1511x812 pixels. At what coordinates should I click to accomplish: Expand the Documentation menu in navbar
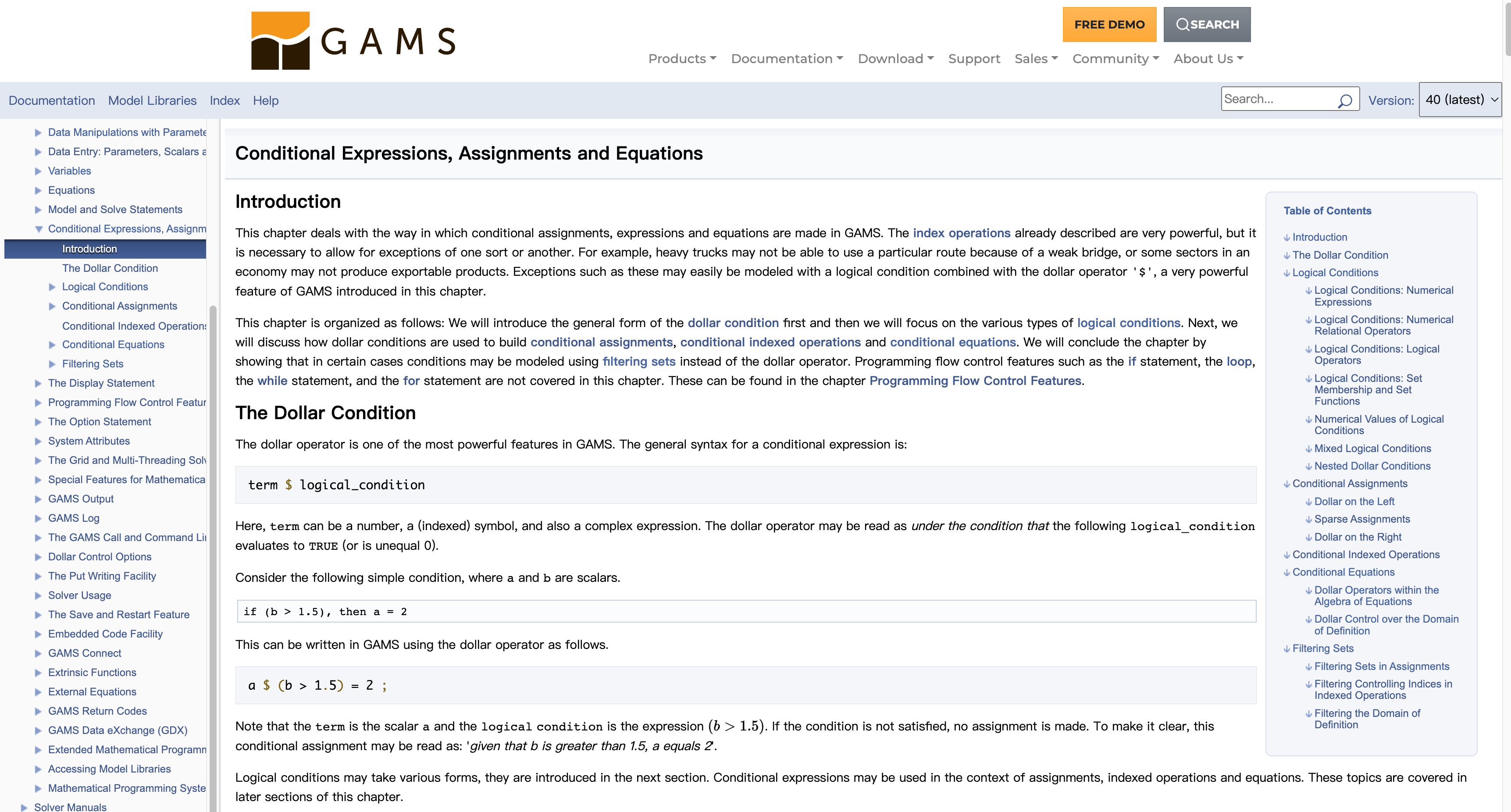coord(787,58)
